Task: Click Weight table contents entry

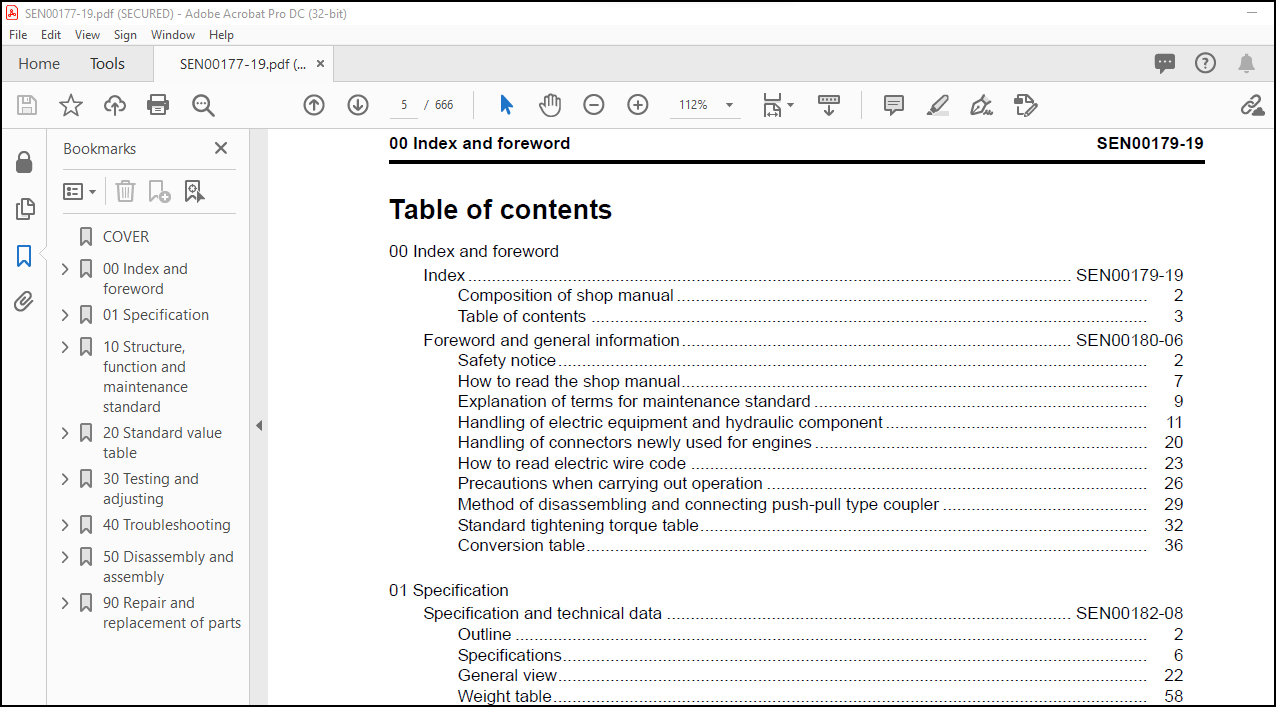Action: [x=505, y=696]
